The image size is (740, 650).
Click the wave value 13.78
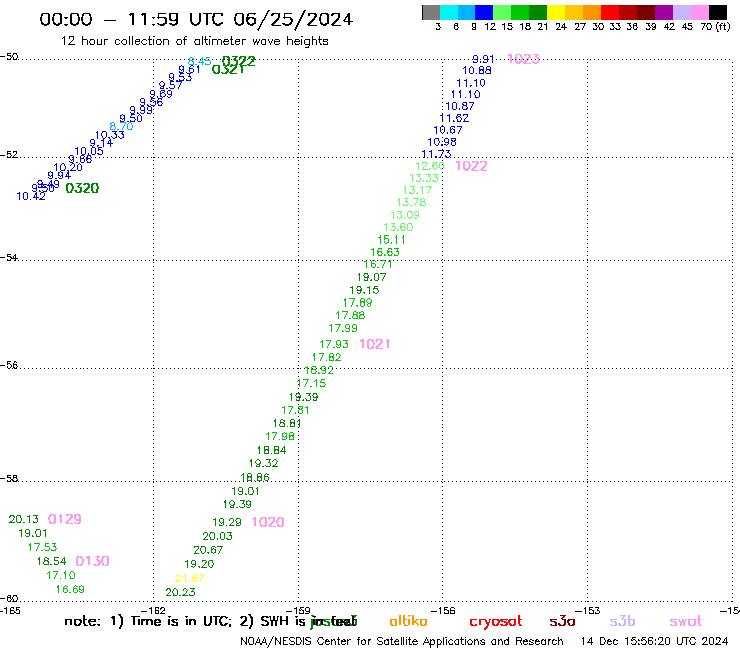411,203
